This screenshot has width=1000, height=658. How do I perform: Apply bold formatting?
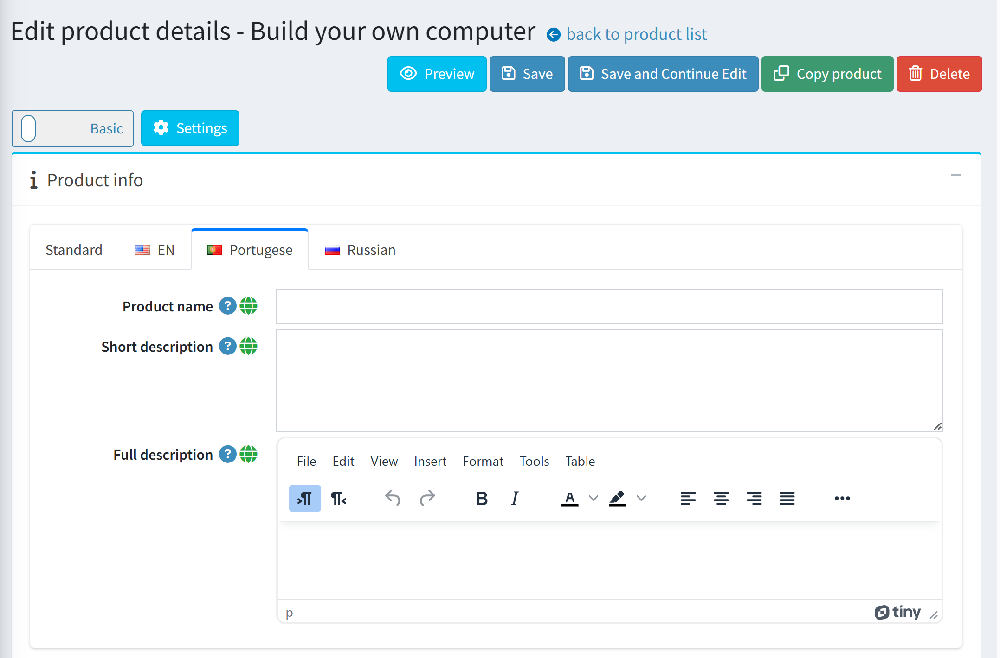click(x=481, y=498)
